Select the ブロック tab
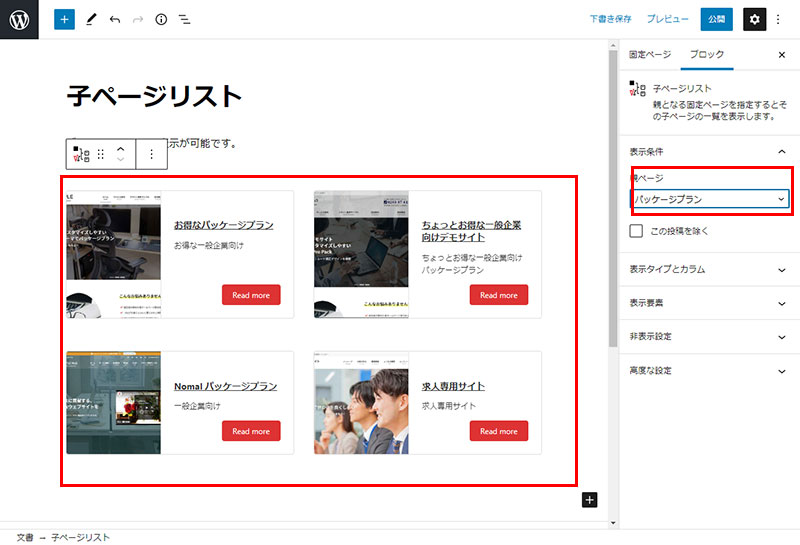Image resolution: width=800 pixels, height=545 pixels. coord(707,54)
